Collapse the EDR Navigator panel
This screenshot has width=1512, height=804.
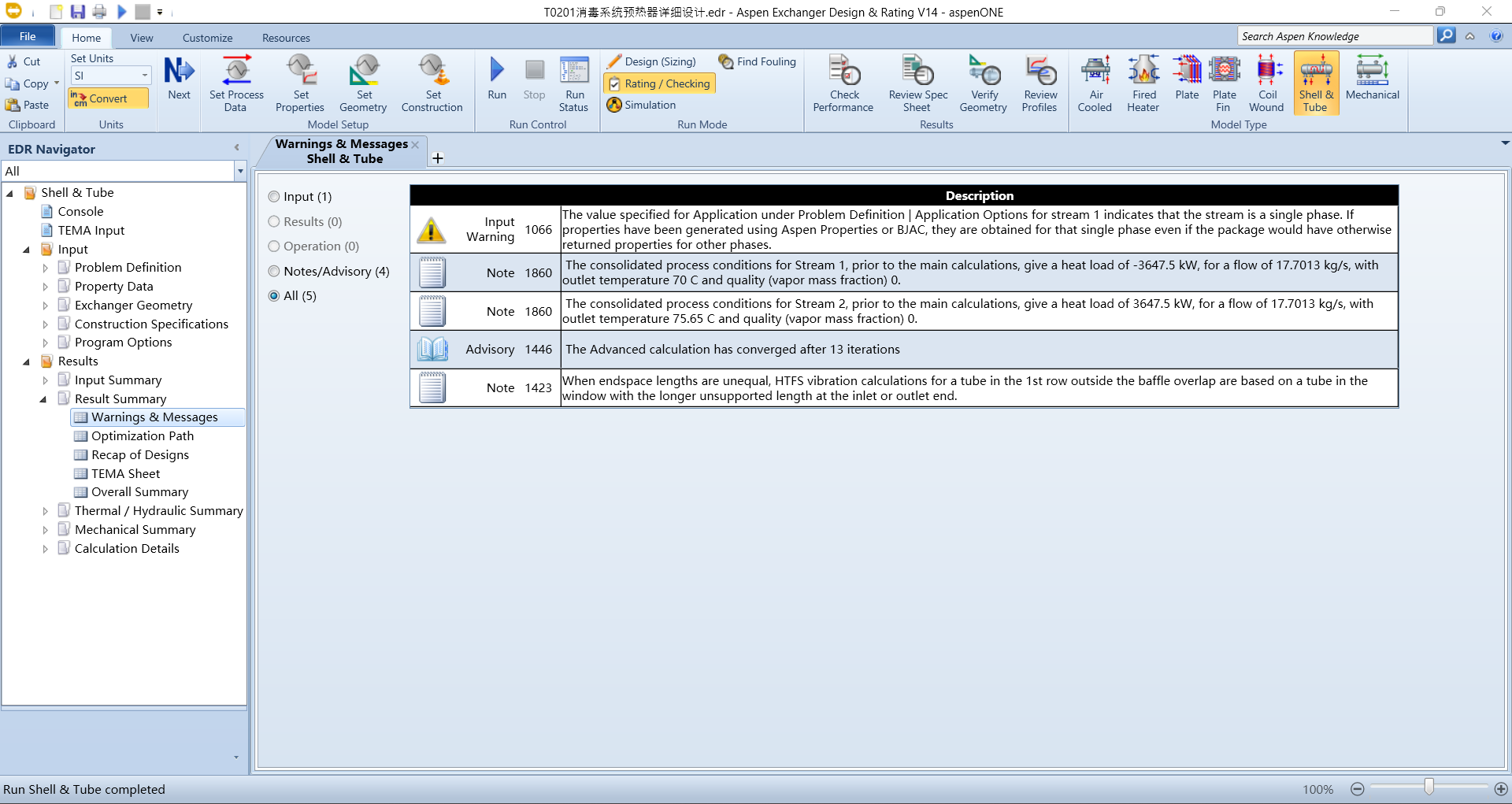click(x=236, y=148)
